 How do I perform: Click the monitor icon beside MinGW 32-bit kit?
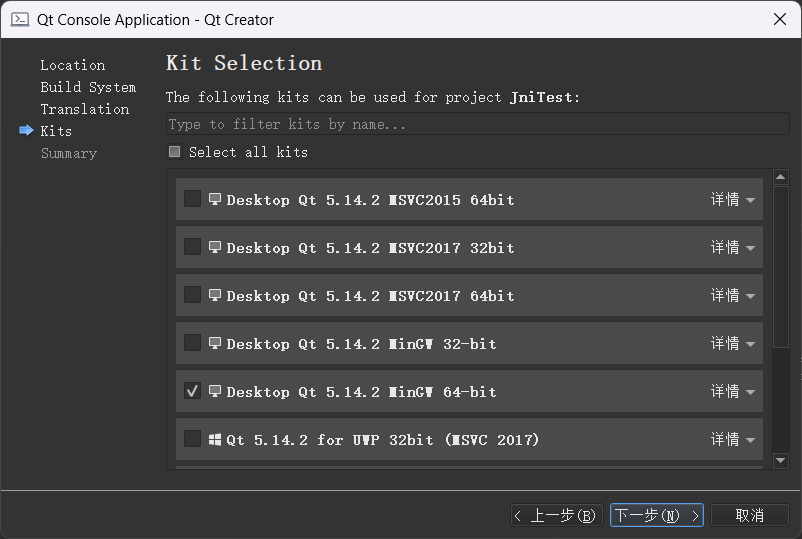[215, 343]
